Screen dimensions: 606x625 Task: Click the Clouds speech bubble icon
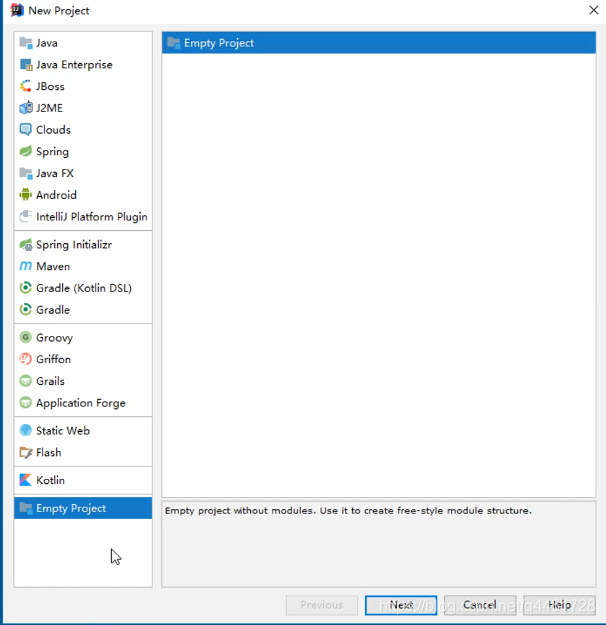coord(26,130)
